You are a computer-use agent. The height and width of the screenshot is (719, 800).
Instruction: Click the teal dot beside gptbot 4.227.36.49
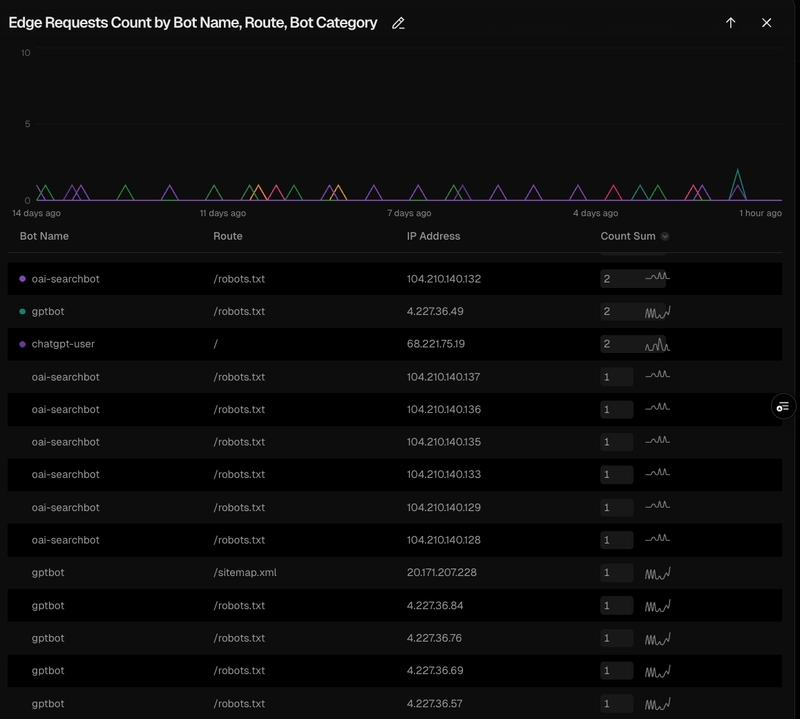22,311
